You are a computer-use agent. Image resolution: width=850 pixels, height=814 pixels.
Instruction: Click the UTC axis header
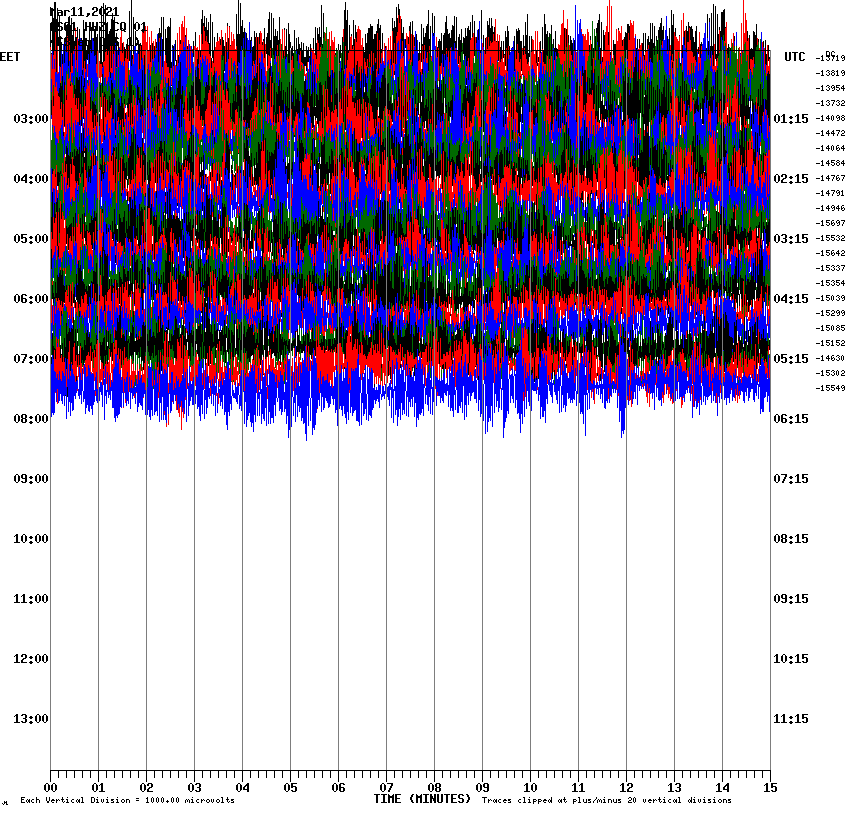(x=795, y=57)
